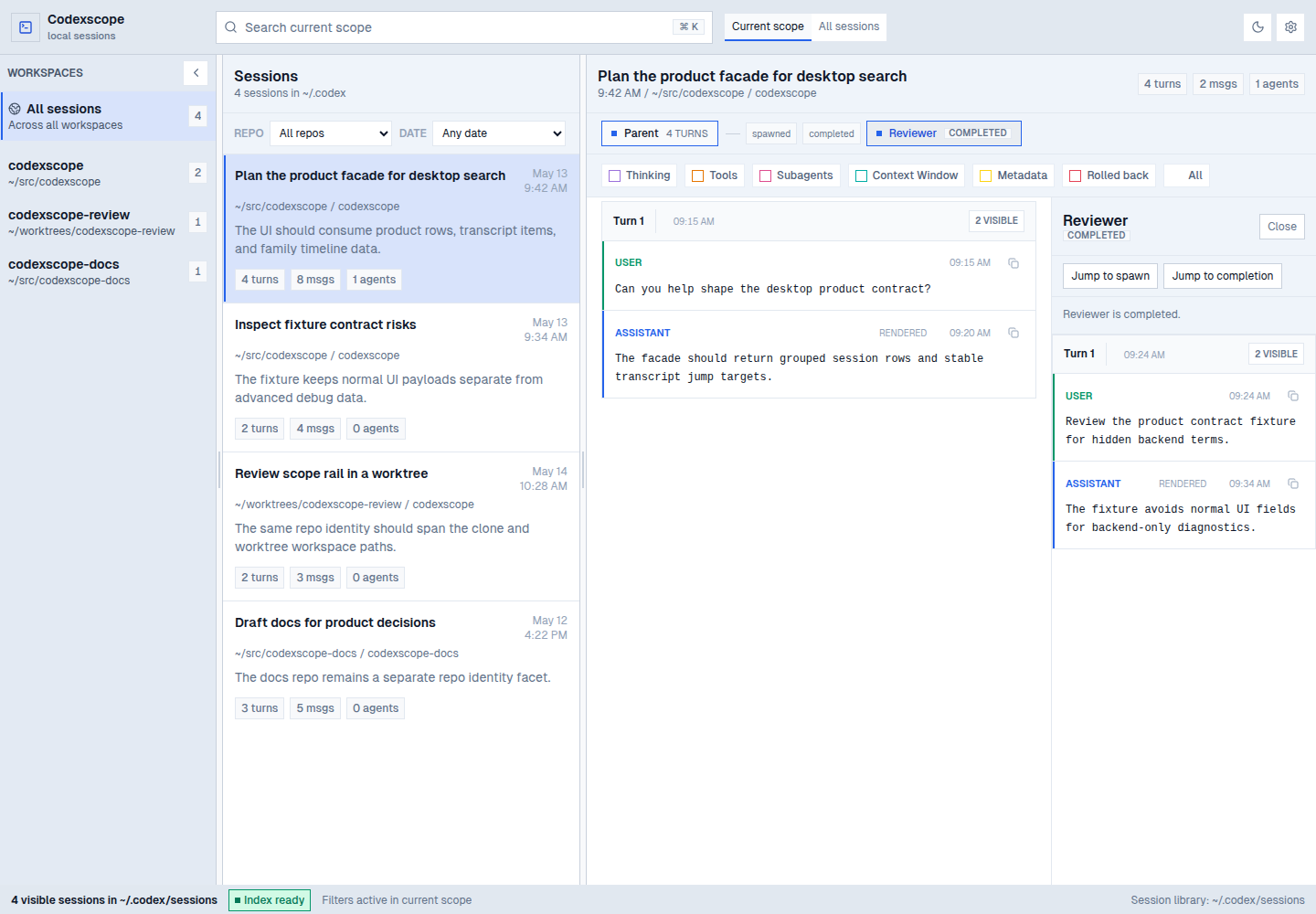The width and height of the screenshot is (1316, 914).
Task: Copy the 09:15 AM user message
Action: coord(1014,263)
